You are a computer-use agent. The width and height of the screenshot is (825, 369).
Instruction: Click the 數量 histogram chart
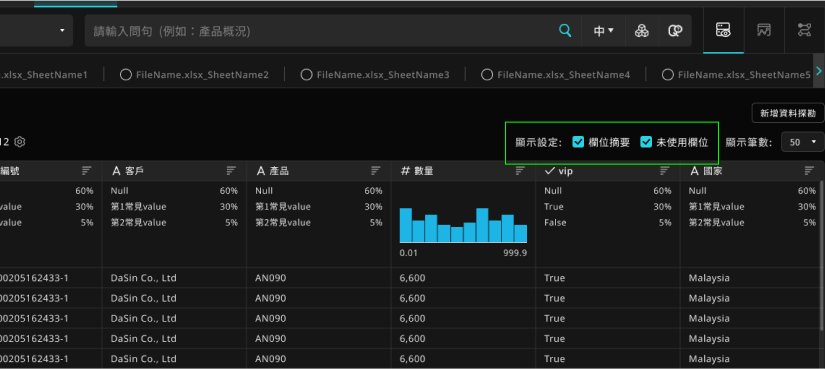tap(463, 225)
